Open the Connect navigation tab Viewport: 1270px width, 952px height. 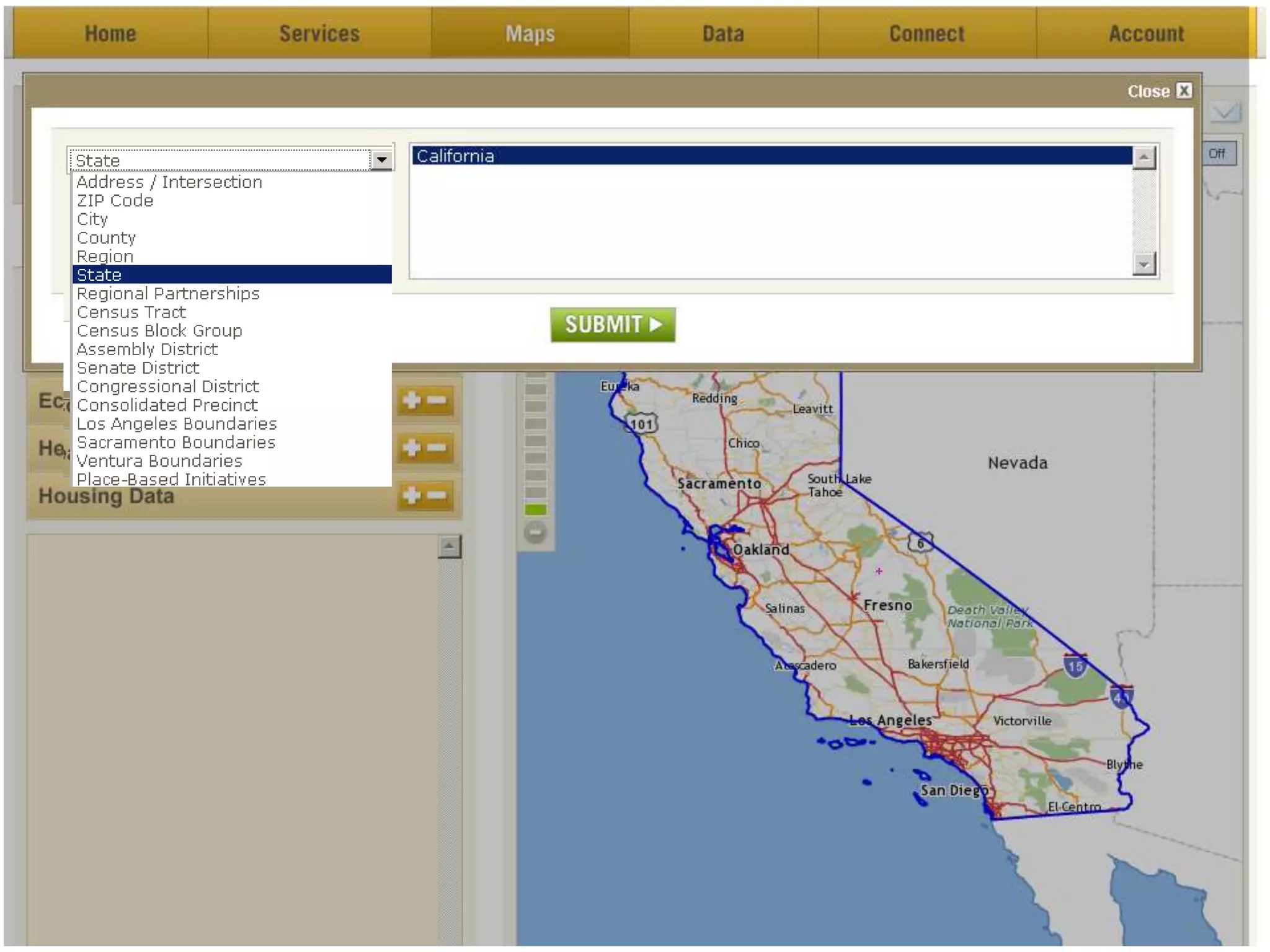tap(926, 33)
